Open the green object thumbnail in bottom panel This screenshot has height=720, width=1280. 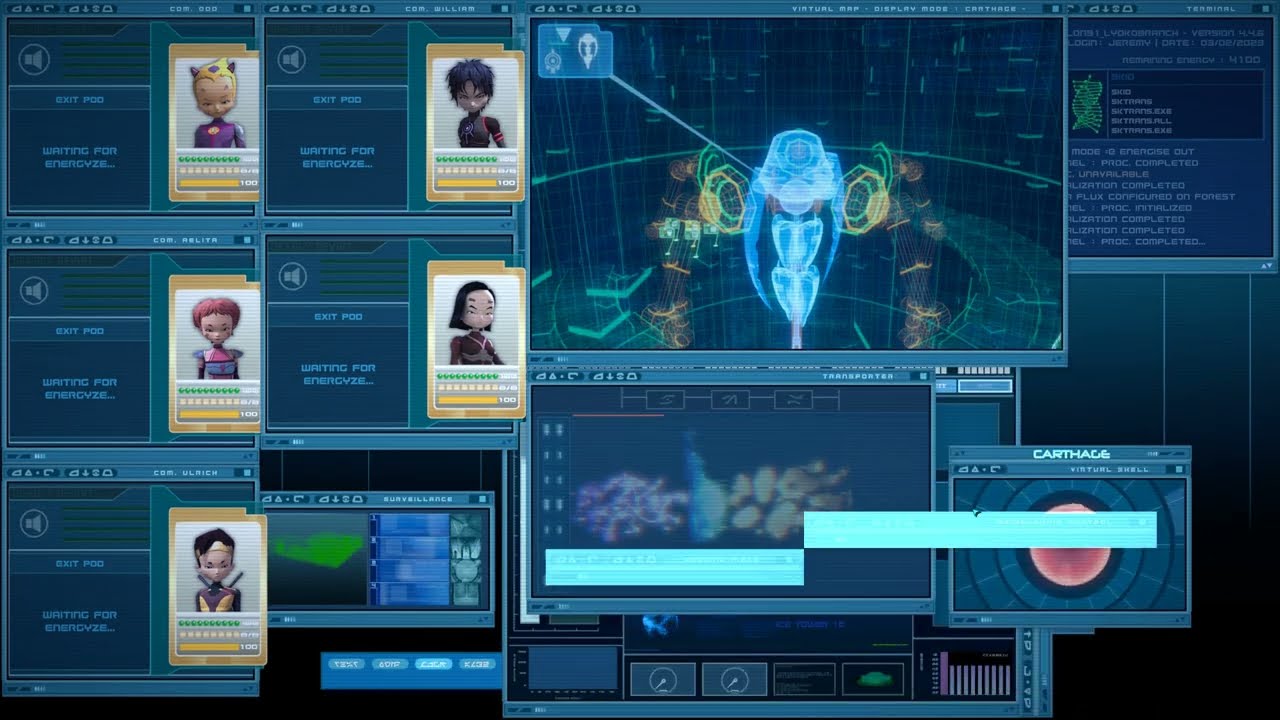(x=873, y=679)
